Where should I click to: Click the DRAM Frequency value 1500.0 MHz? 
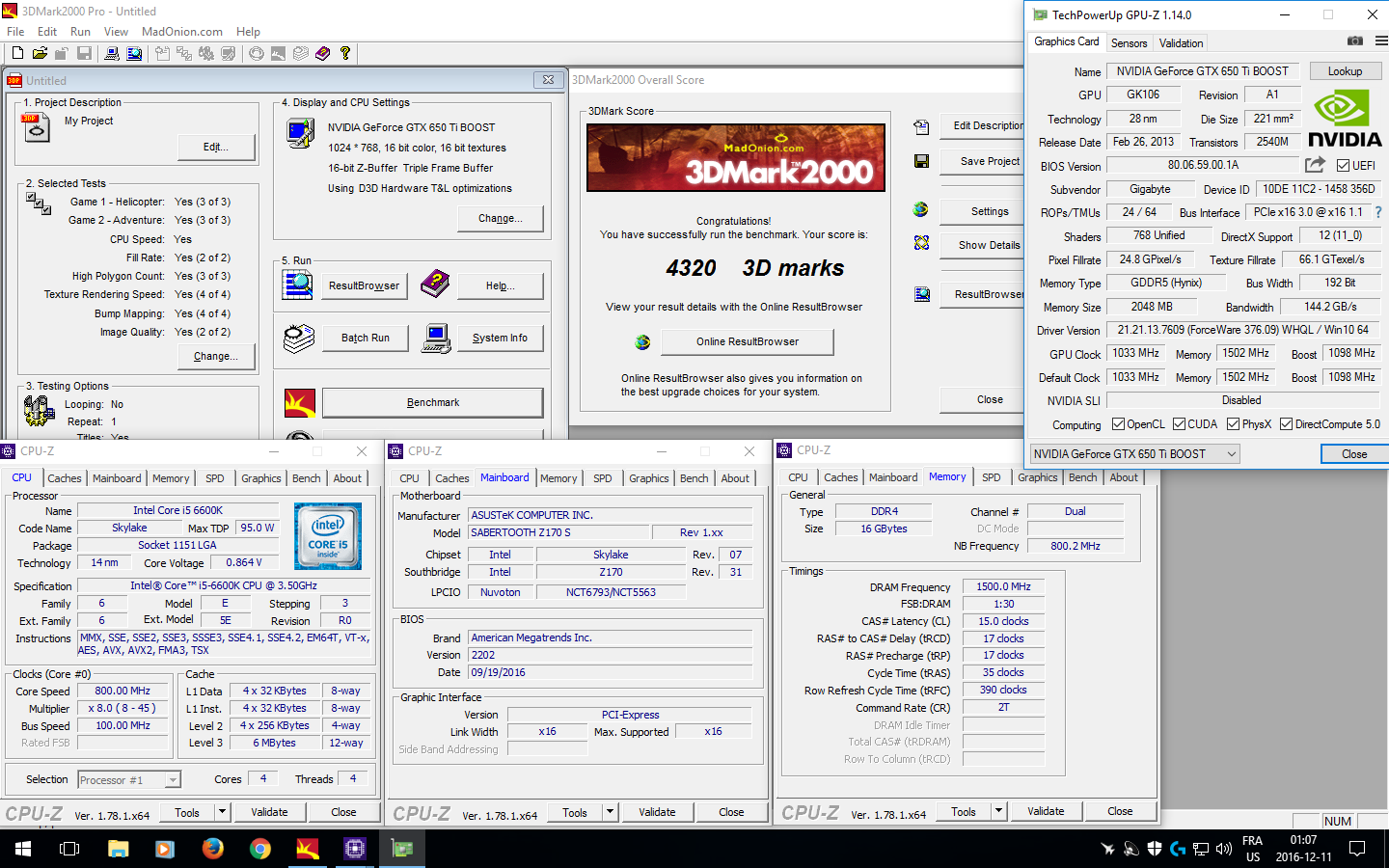1003,586
